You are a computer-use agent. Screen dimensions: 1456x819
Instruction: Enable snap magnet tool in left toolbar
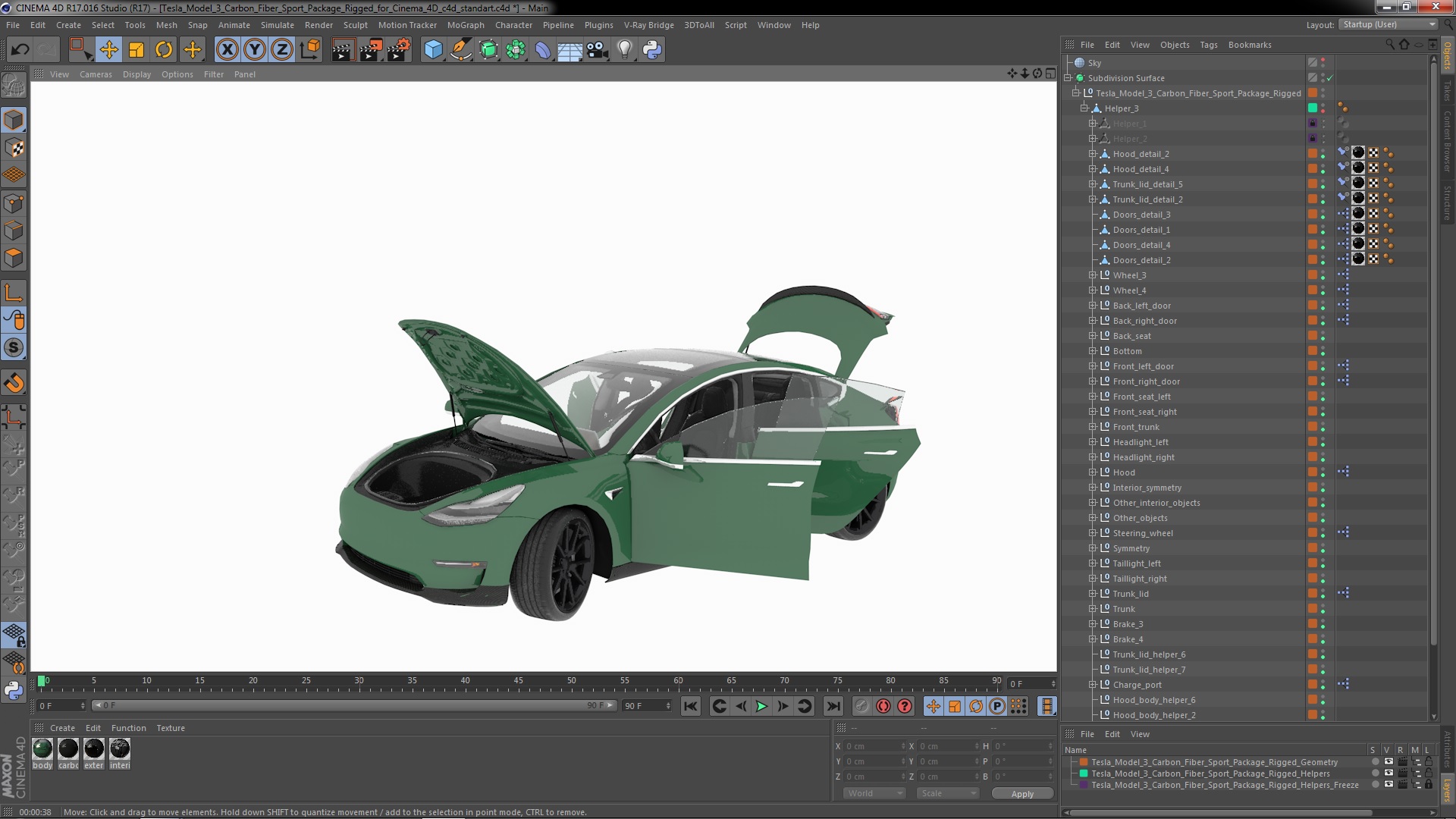(14, 383)
